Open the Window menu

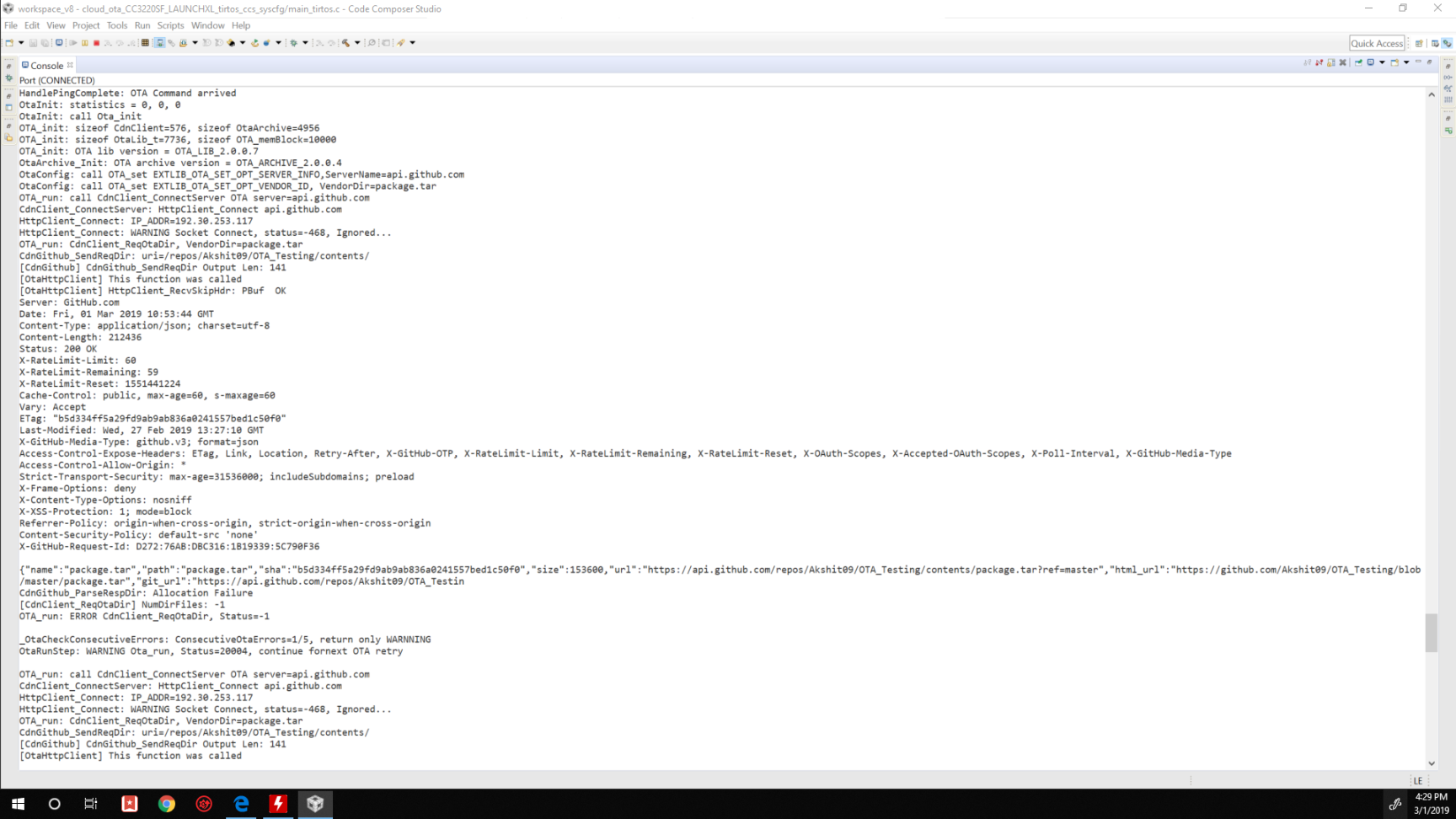(x=207, y=25)
